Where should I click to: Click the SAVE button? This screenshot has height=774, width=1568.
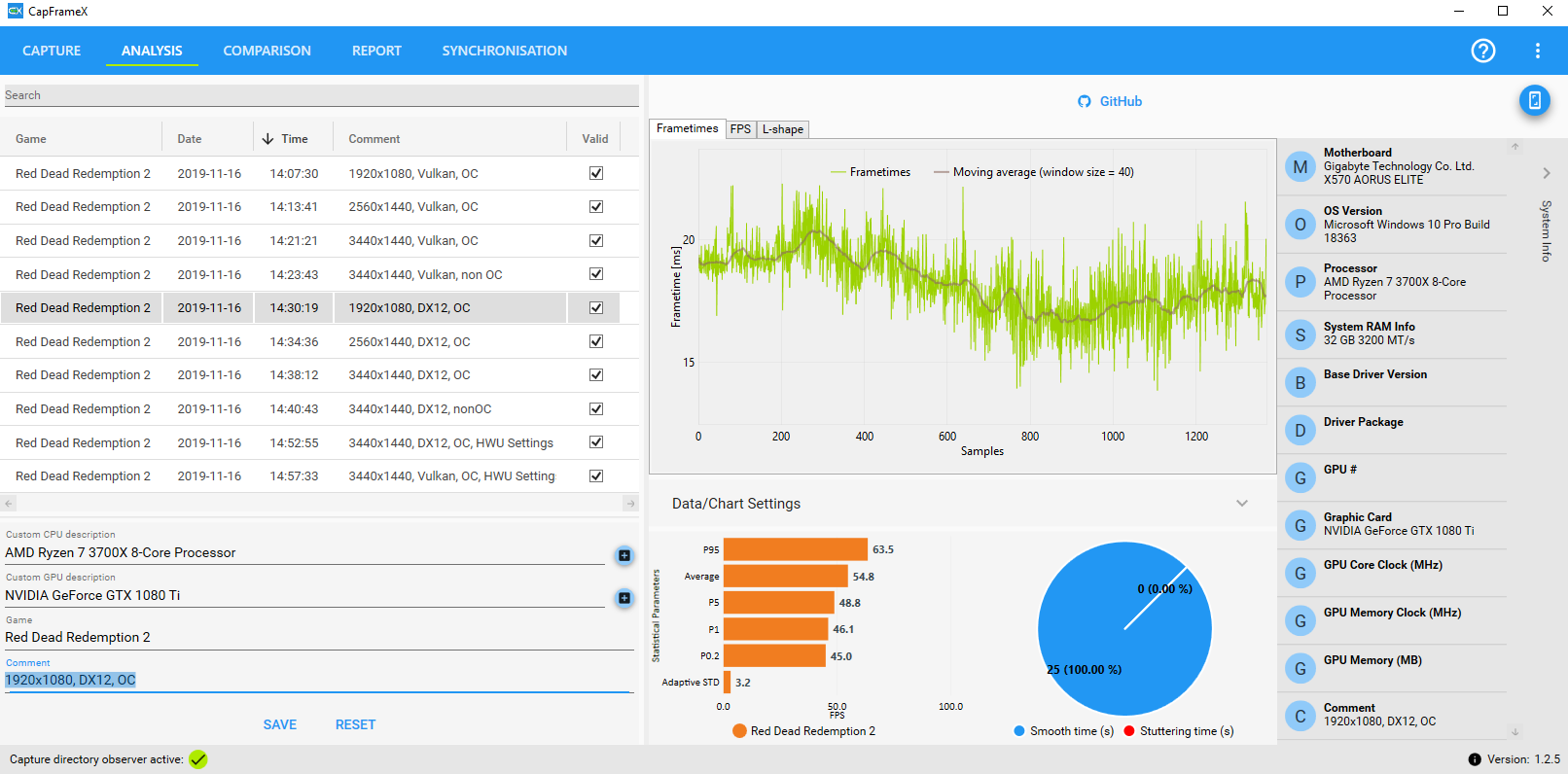[280, 724]
